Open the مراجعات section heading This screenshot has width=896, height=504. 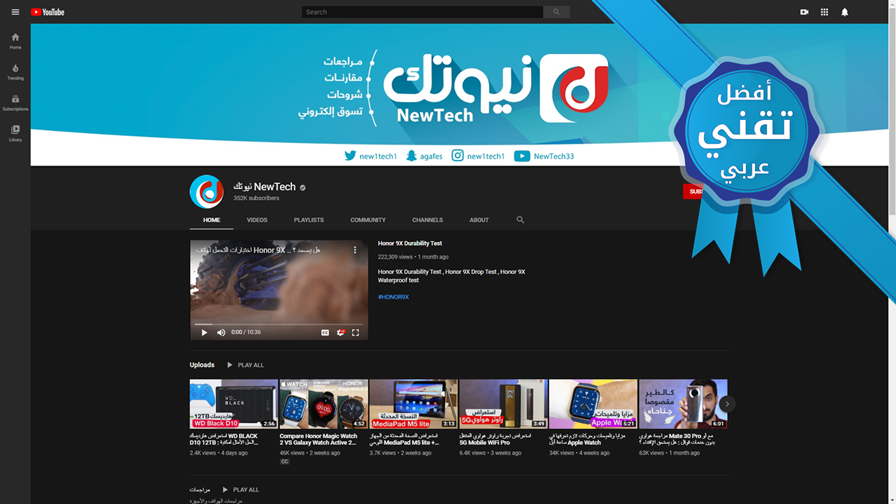(200, 490)
